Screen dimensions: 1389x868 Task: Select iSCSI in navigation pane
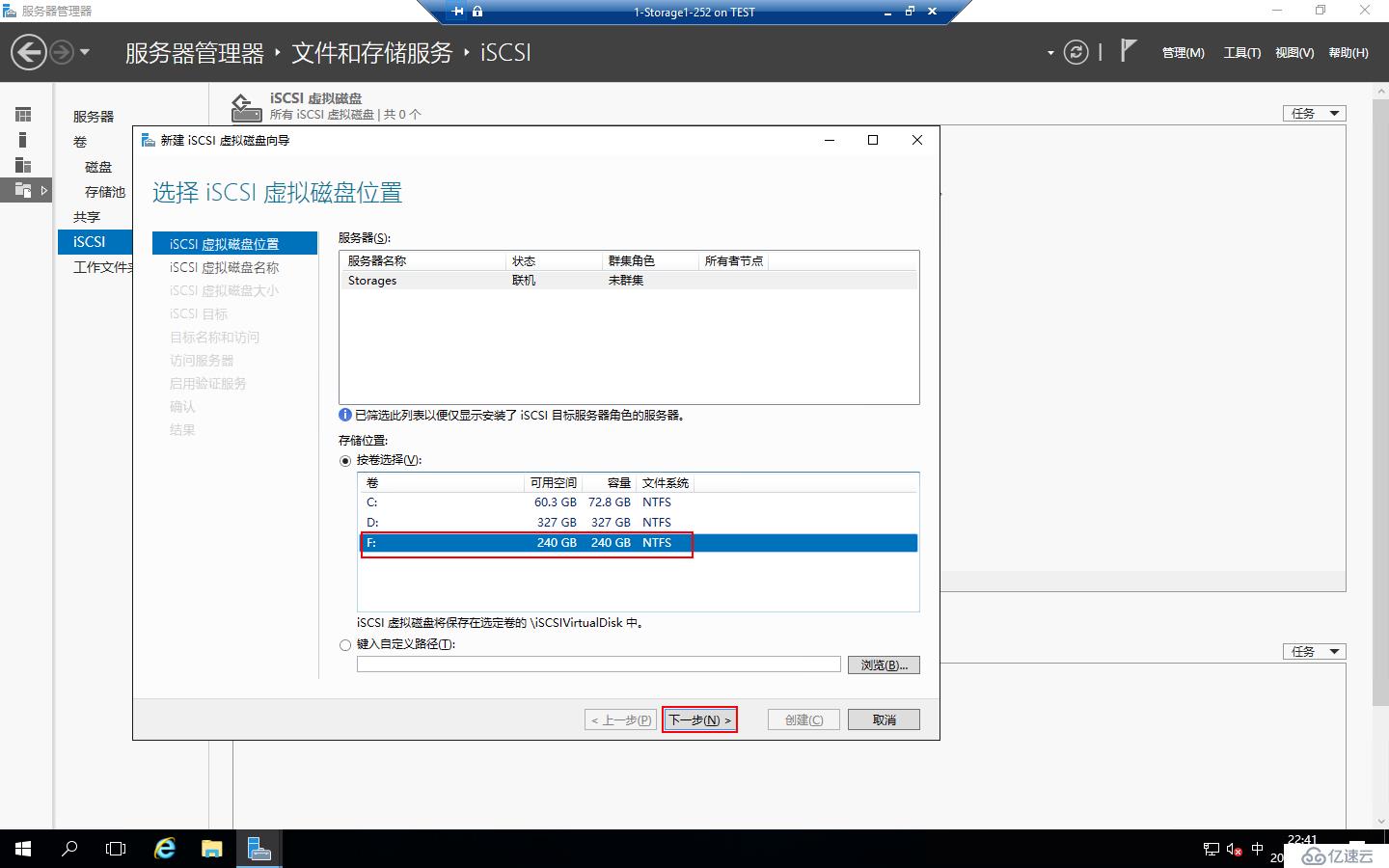coord(95,242)
